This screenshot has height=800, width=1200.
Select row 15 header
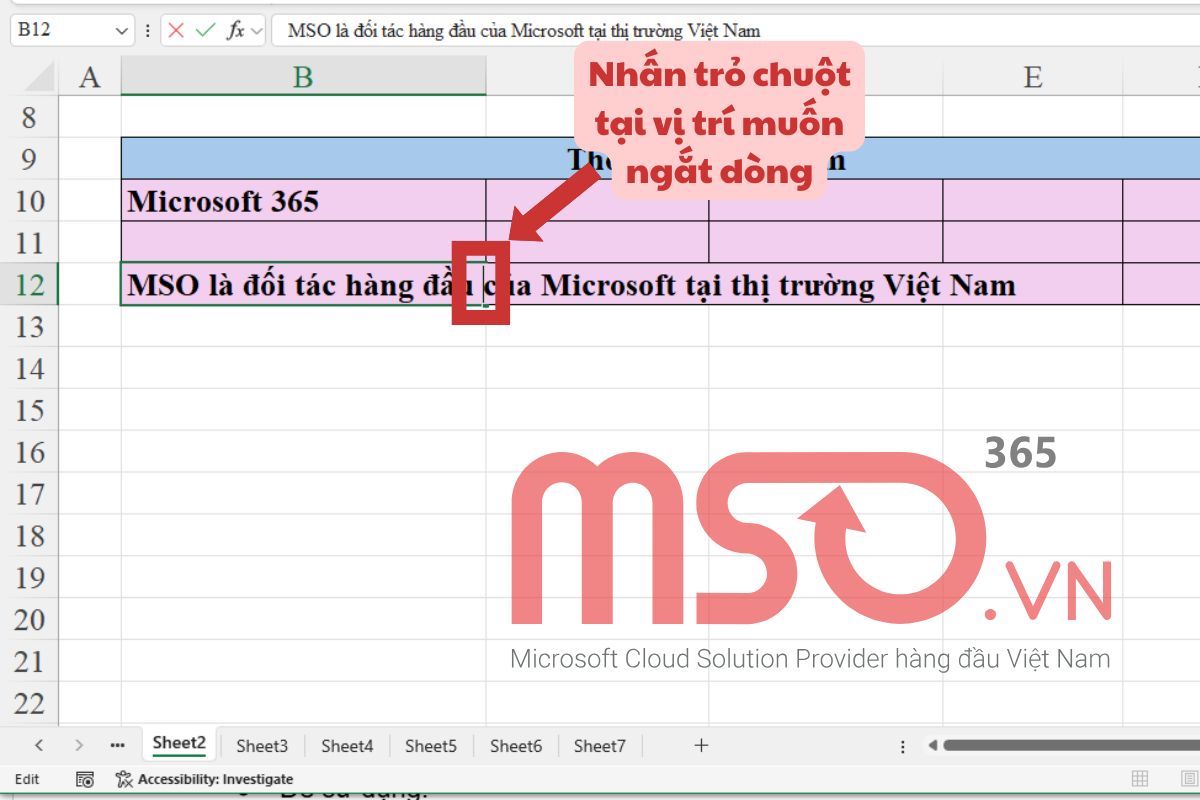coord(29,410)
